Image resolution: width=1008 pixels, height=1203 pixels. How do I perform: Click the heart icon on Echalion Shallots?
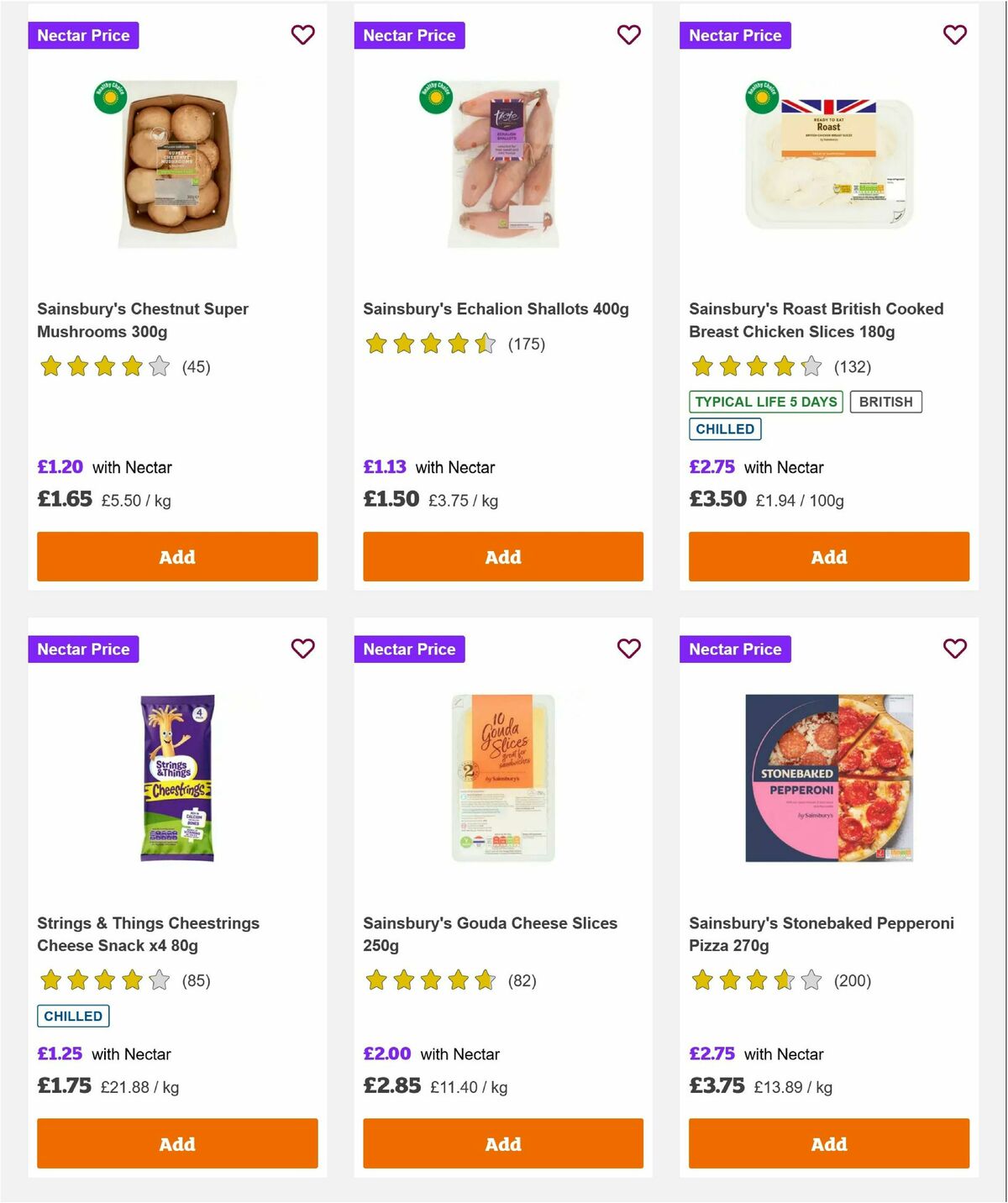tap(628, 35)
